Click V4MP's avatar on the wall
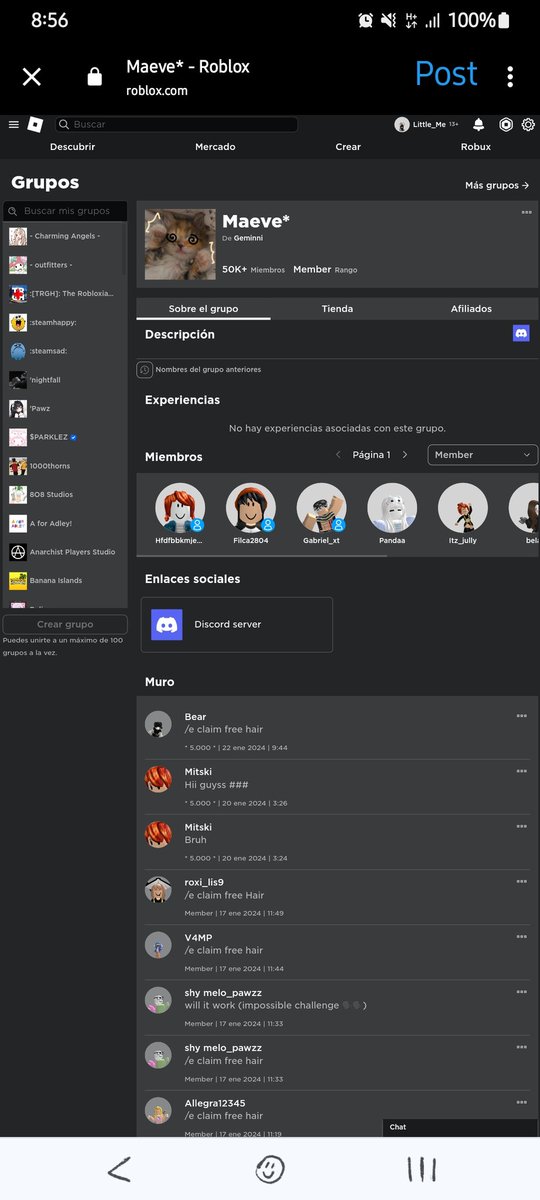Screen dimensions: 540x1200 [x=158, y=945]
